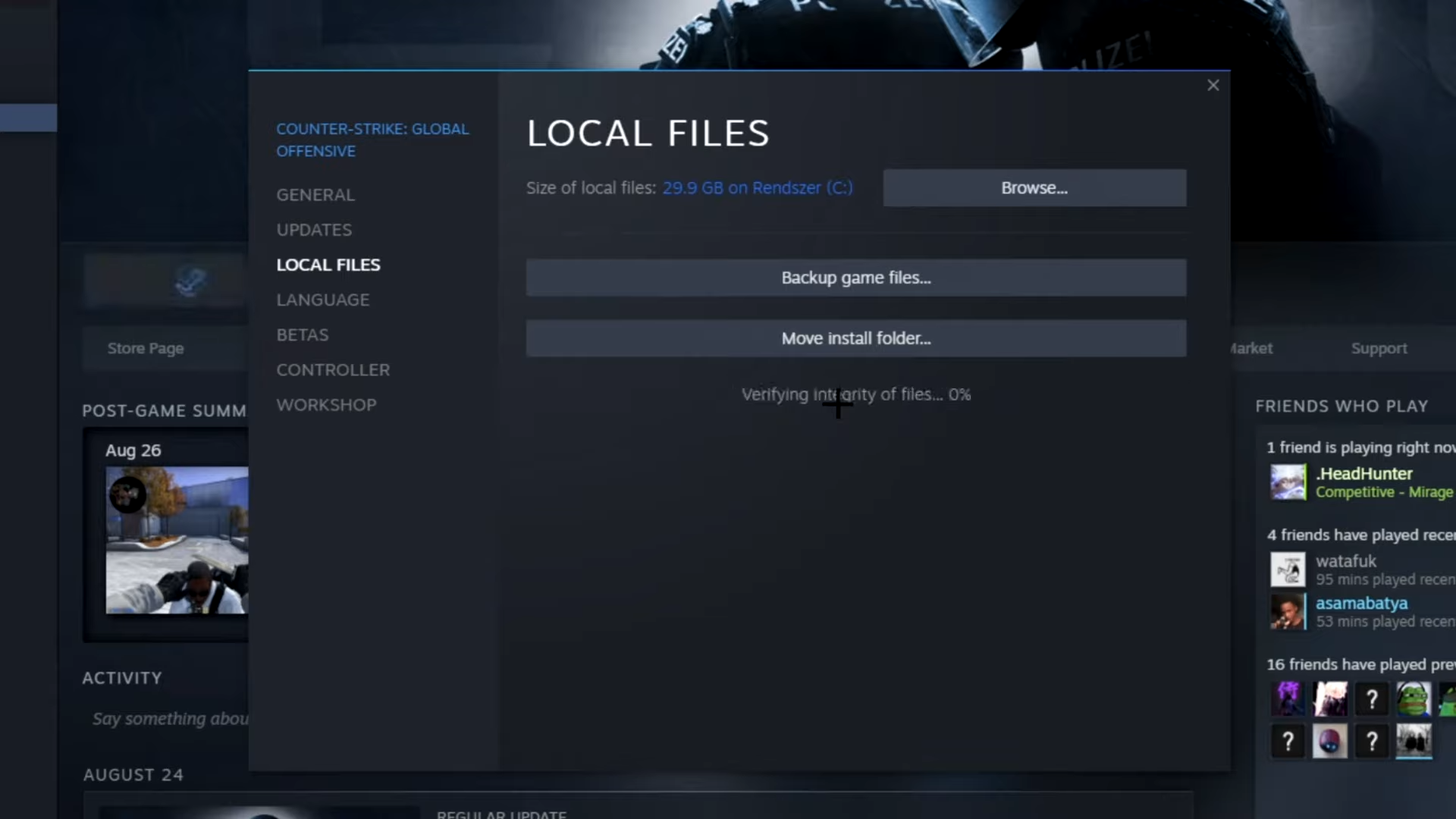Click the Verifying integrity of files status text
The width and height of the screenshot is (1456, 819).
pos(856,394)
